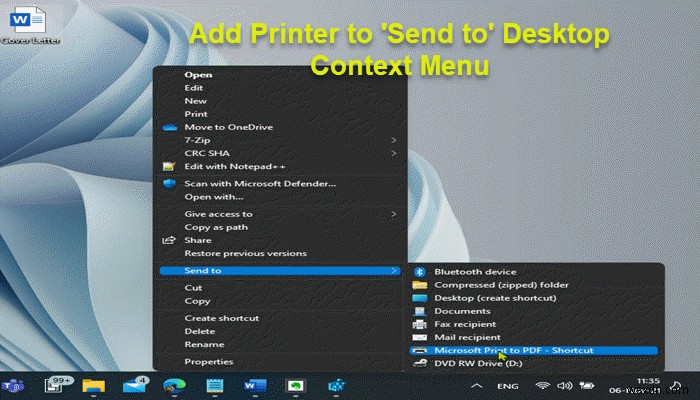Click the ENG language indicator
Screen dimensions: 700x400
point(508,386)
